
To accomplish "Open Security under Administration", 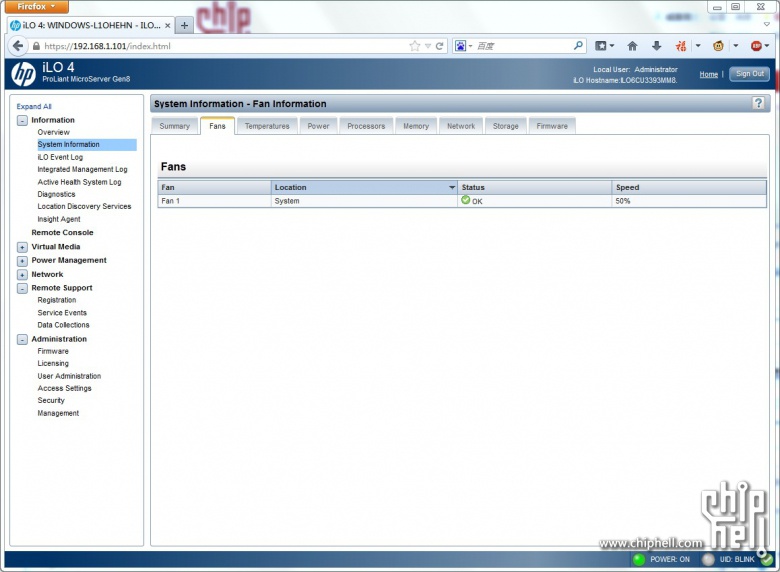I will [51, 401].
